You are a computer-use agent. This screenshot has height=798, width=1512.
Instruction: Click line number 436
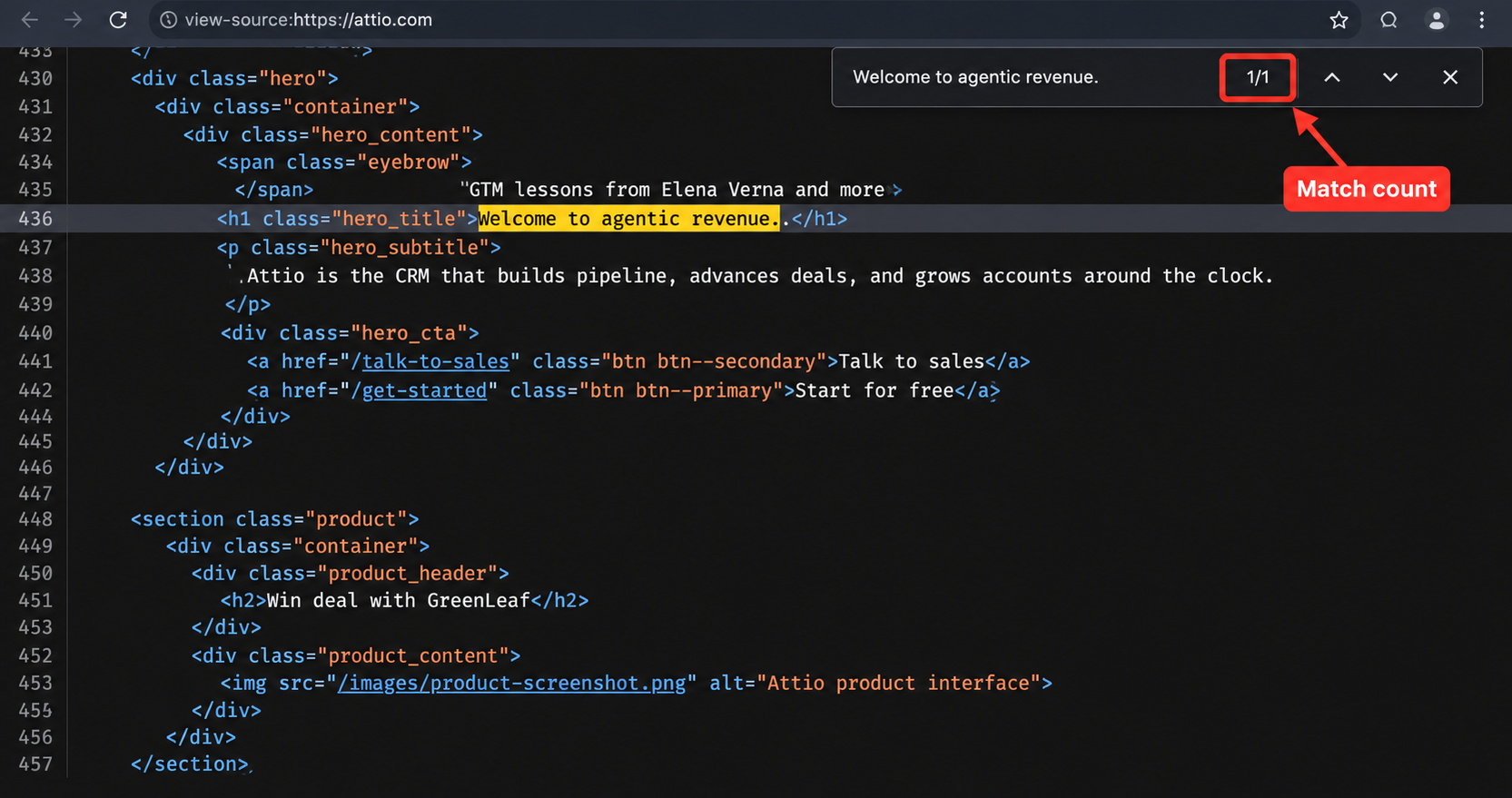click(35, 219)
